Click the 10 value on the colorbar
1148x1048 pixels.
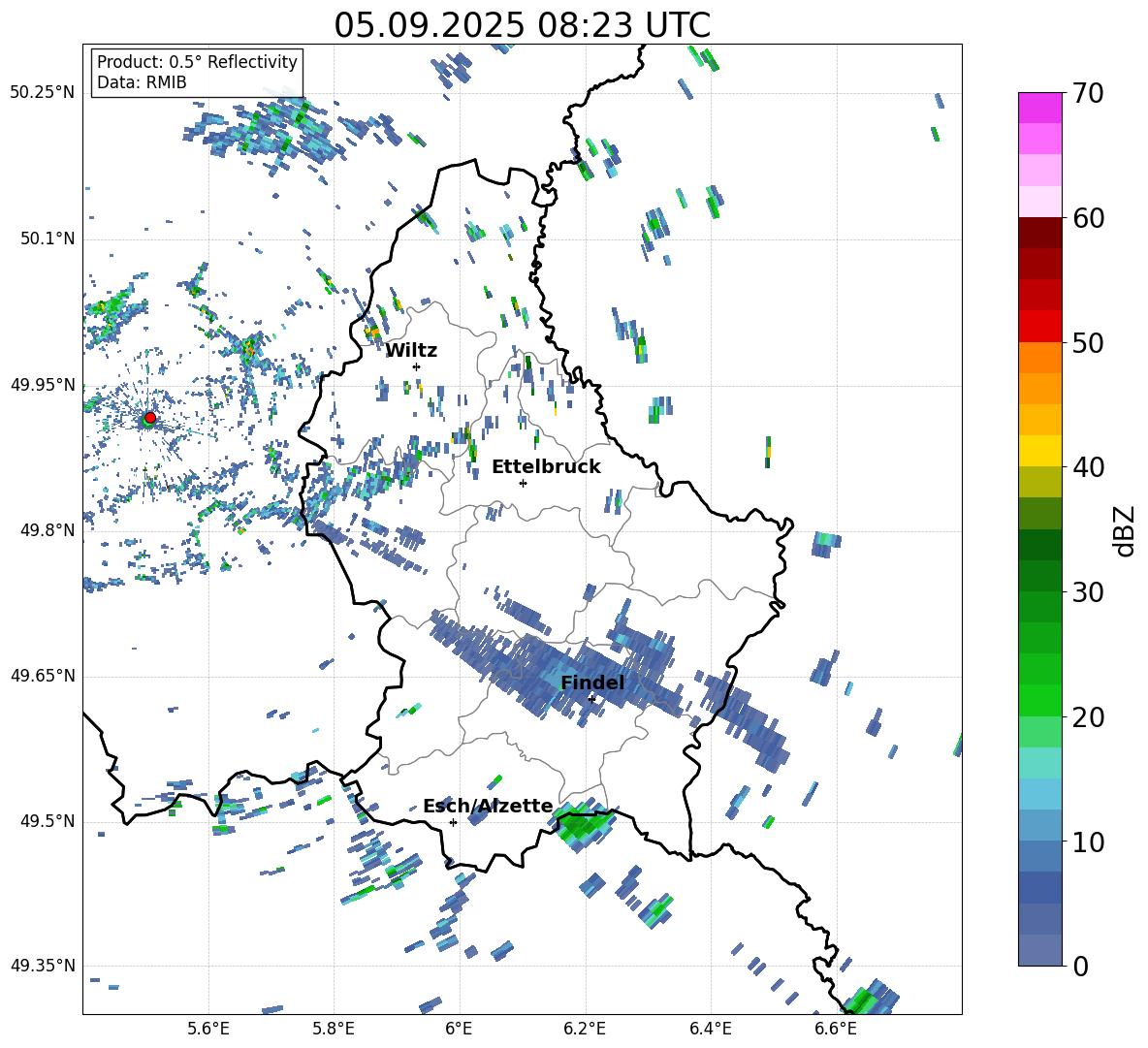[1088, 842]
